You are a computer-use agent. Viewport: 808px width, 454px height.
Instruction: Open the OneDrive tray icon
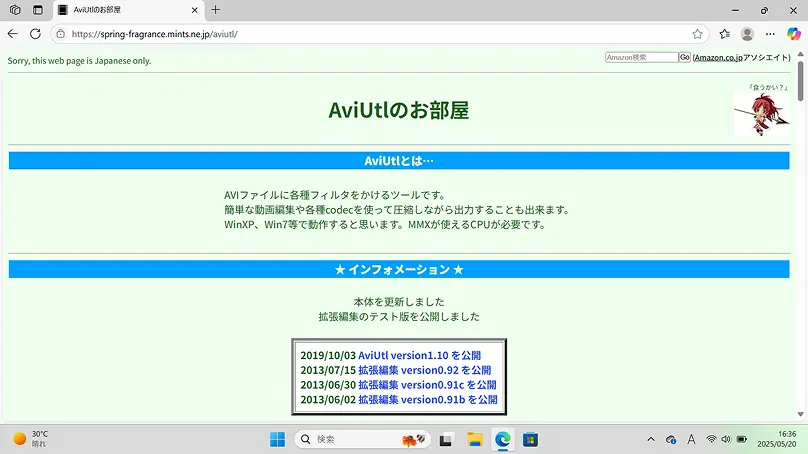pyautogui.click(x=671, y=440)
